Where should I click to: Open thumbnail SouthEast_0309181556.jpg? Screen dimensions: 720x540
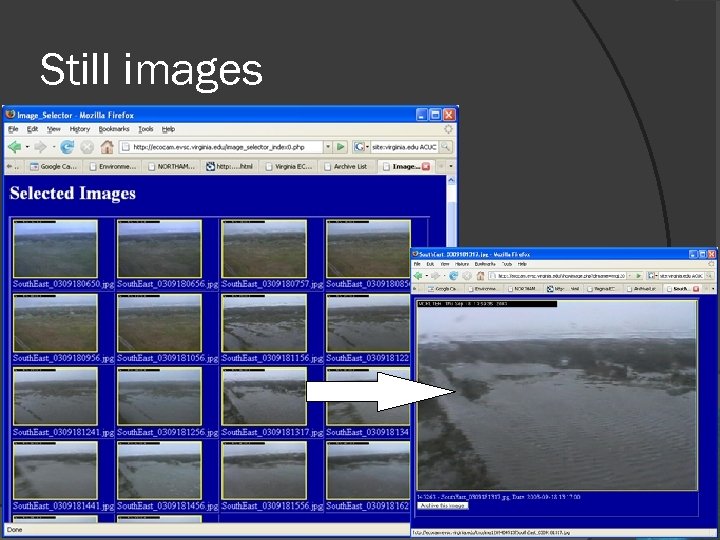click(x=264, y=470)
